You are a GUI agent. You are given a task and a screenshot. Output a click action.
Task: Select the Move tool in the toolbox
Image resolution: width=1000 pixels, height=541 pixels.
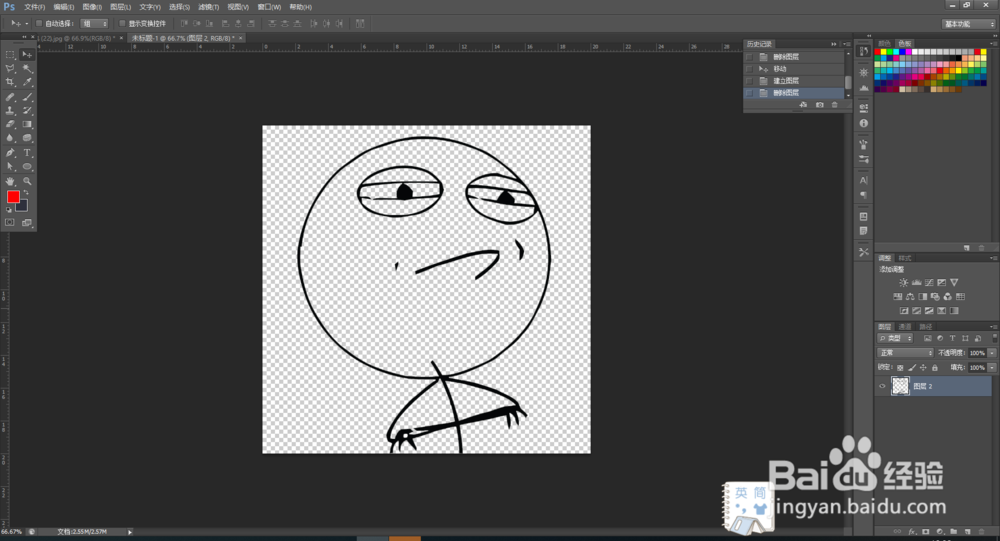27,55
